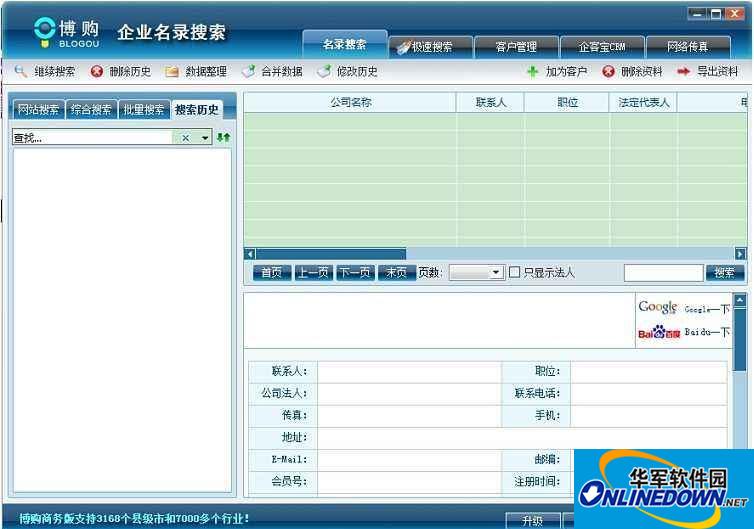The width and height of the screenshot is (754, 529).
Task: Select the 综合搜索 tab
Action: (91, 110)
